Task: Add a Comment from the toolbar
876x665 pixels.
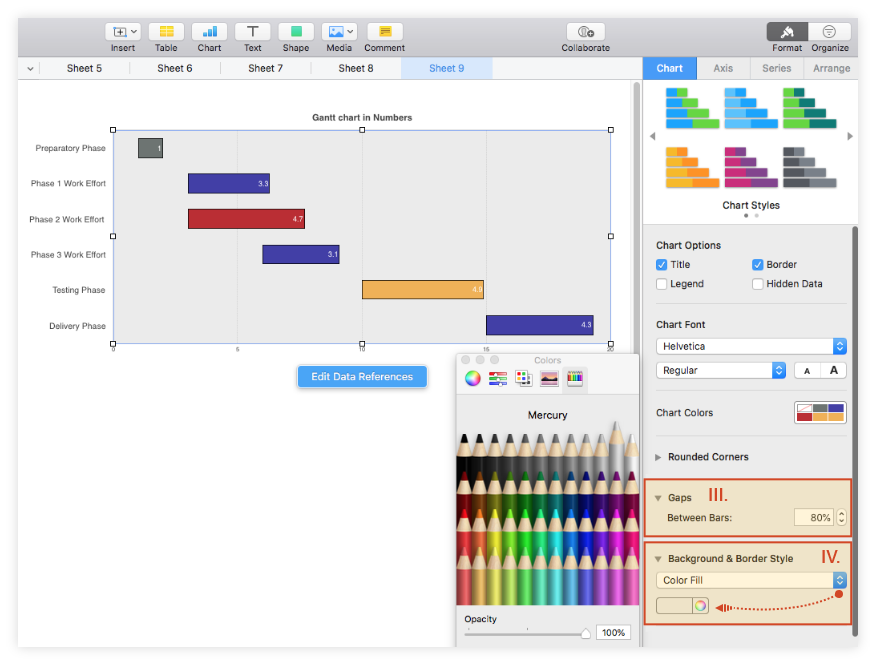Action: pos(384,33)
